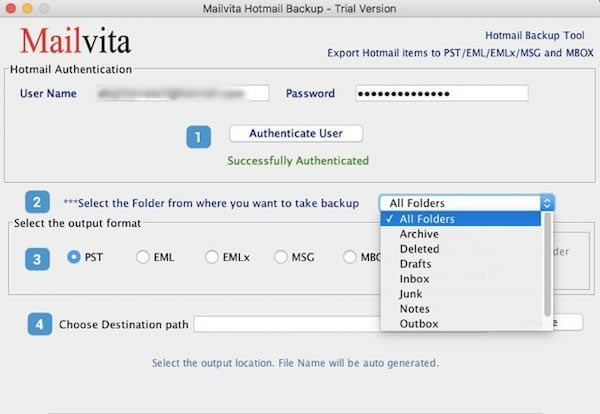Click the step 3 number badge
600x414 pixels.
(36, 257)
